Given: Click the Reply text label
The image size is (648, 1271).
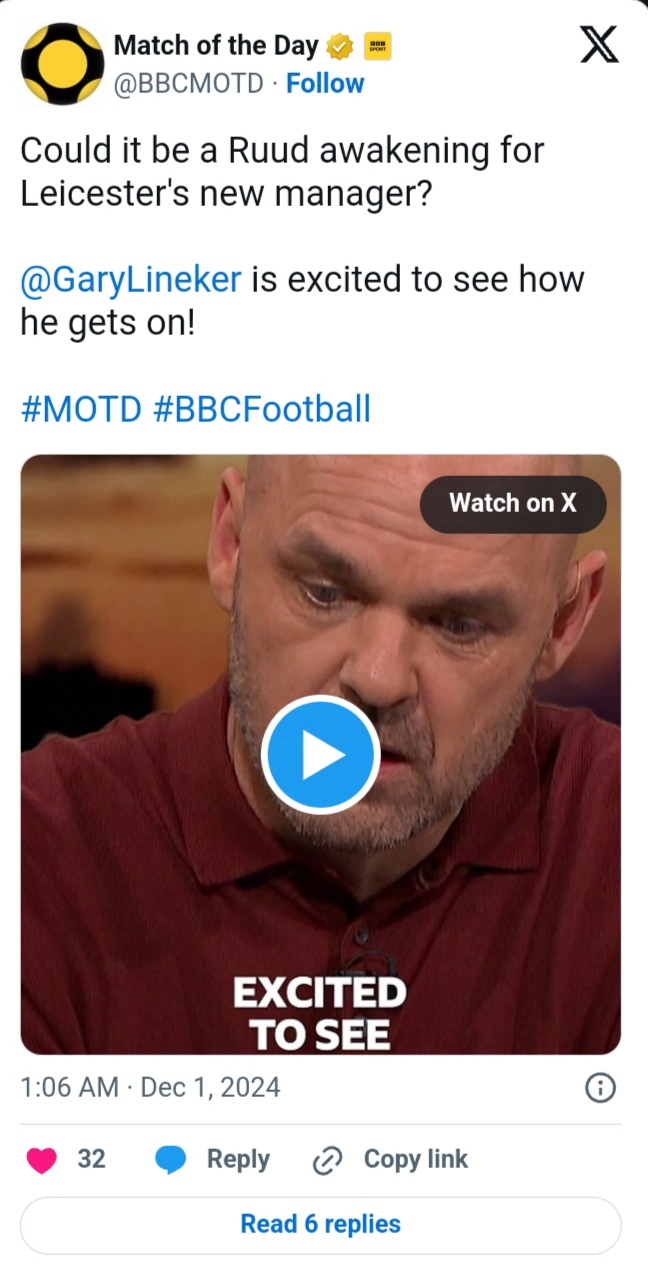Looking at the screenshot, I should click(x=238, y=1159).
